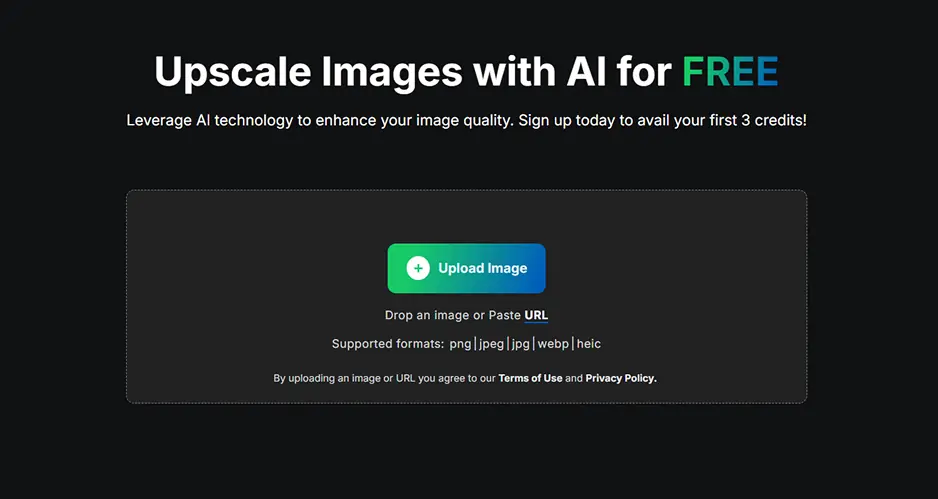Click the jpeg format label
This screenshot has width=938, height=499.
point(491,344)
